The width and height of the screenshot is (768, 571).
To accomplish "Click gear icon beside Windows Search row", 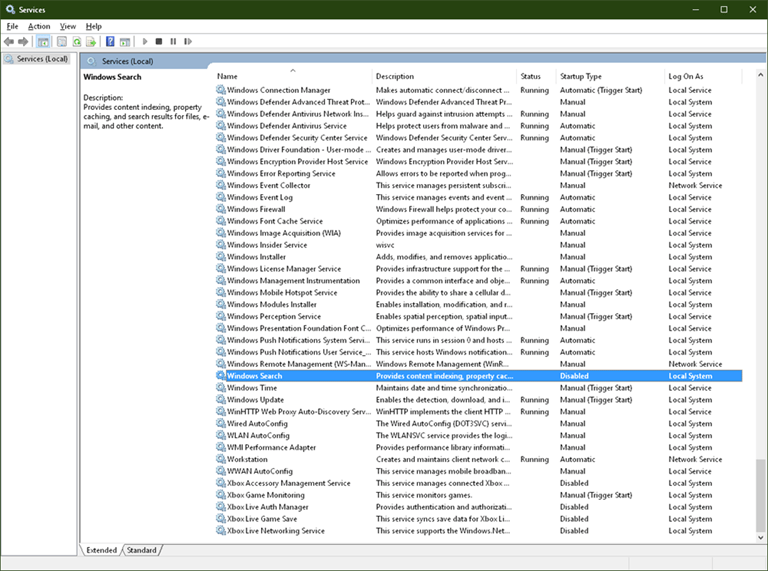I will click(221, 376).
